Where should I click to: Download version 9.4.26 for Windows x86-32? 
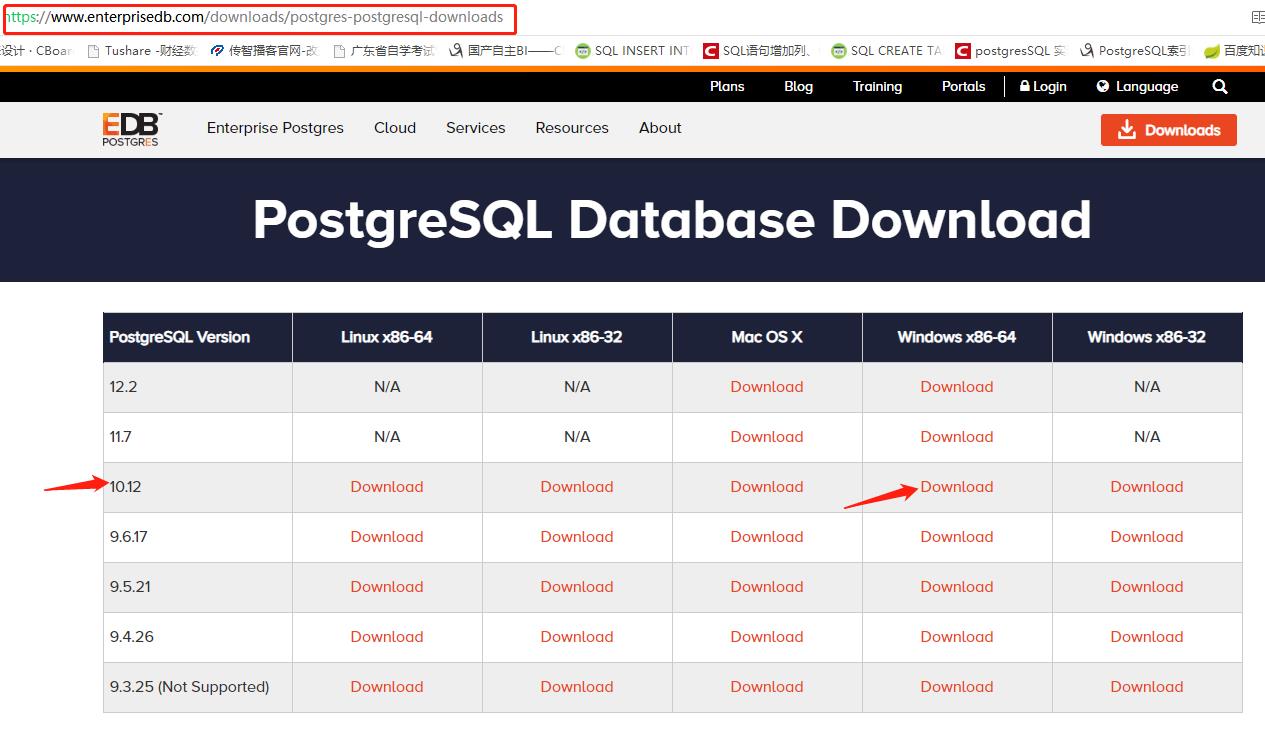tap(1147, 637)
